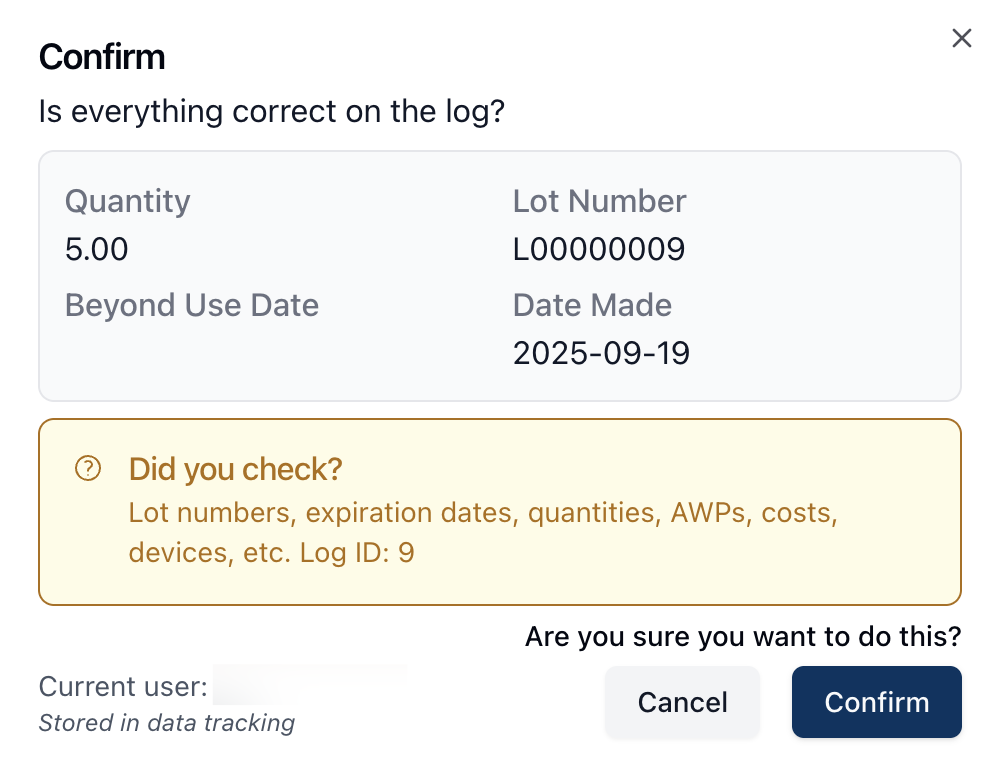
Task: Click the 'Are you sure' prompt text
Action: [743, 636]
